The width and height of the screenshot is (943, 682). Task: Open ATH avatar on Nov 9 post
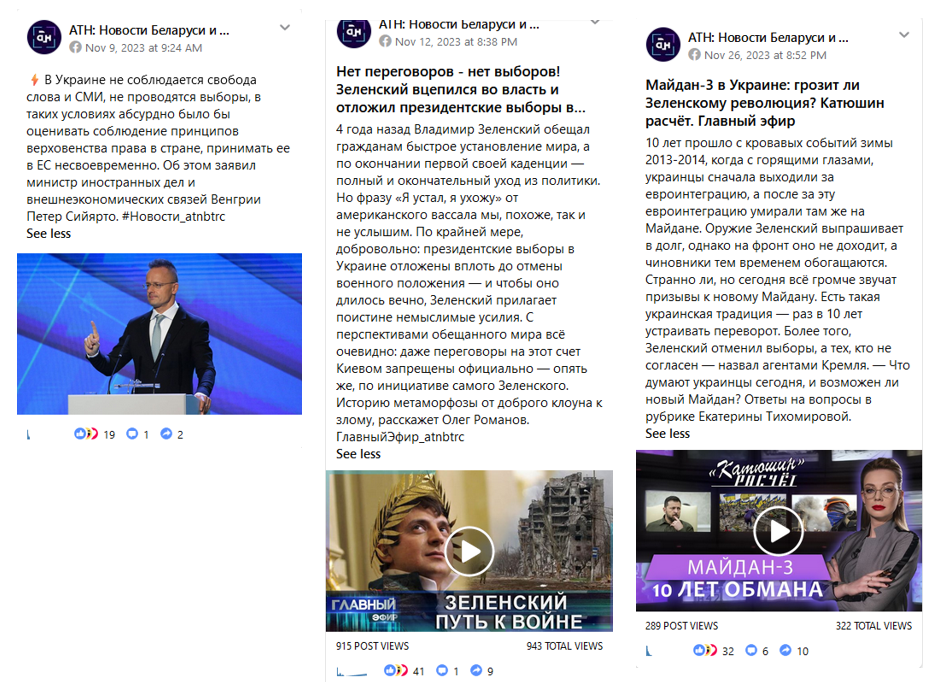(44, 37)
